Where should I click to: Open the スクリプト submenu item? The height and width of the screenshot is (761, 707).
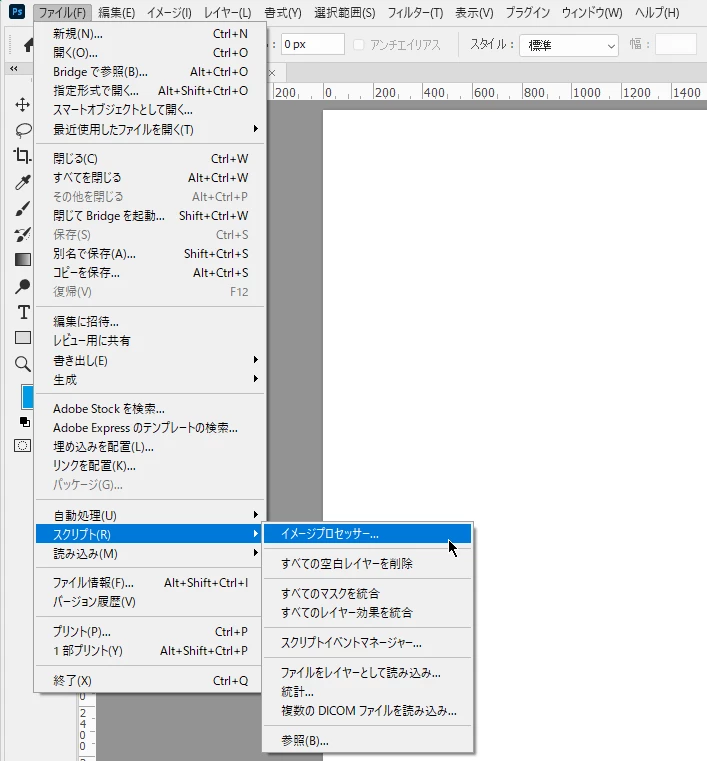150,534
